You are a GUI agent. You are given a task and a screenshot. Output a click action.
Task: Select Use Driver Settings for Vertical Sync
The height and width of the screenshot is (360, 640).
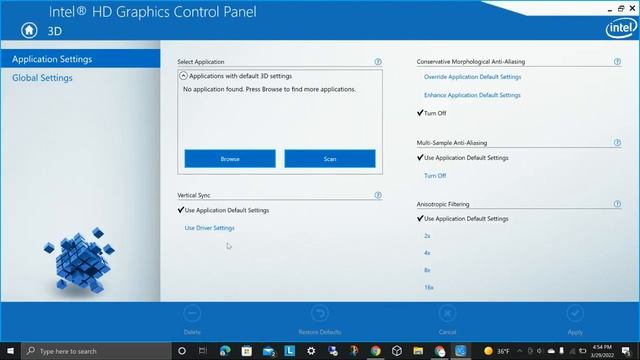(x=209, y=228)
